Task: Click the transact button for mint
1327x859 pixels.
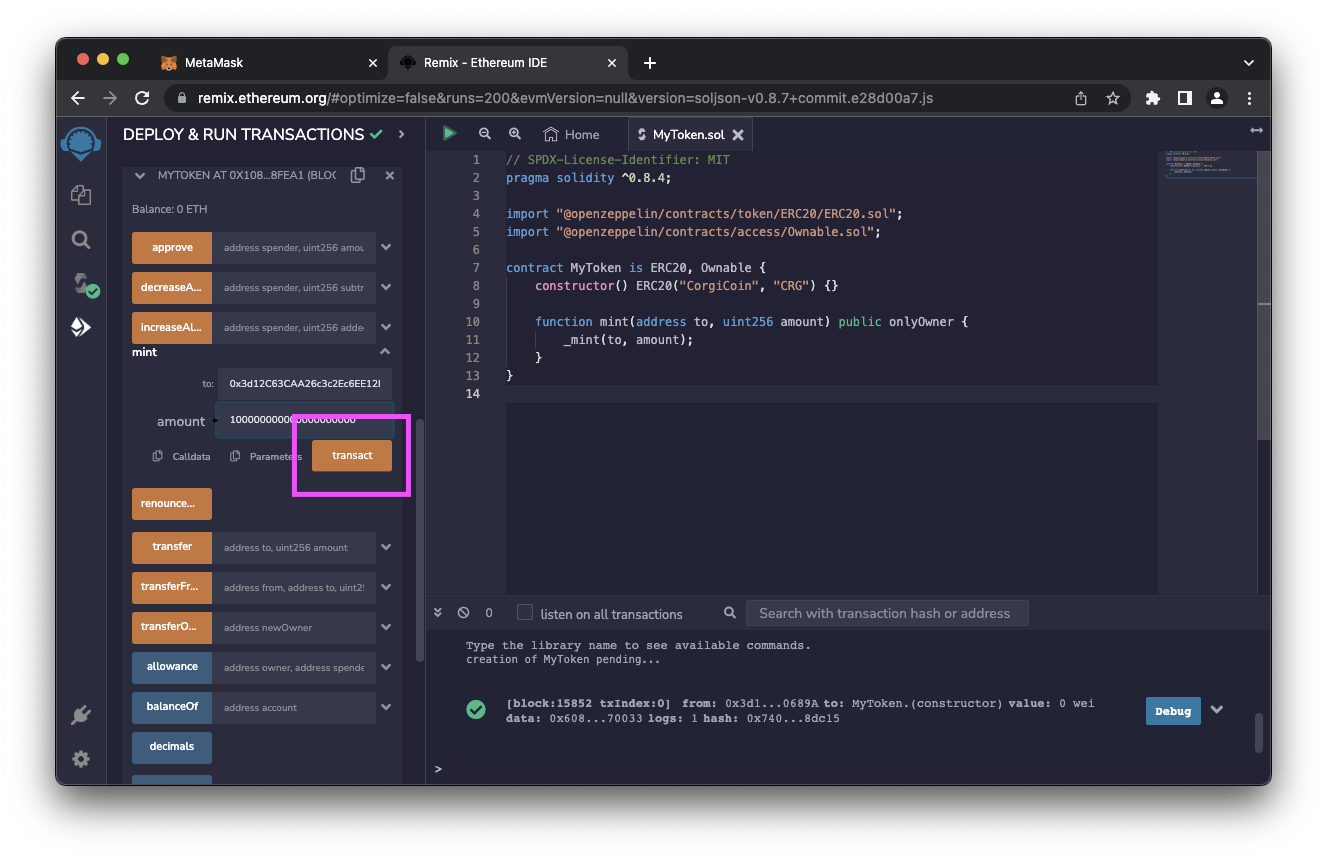Action: pyautogui.click(x=352, y=455)
